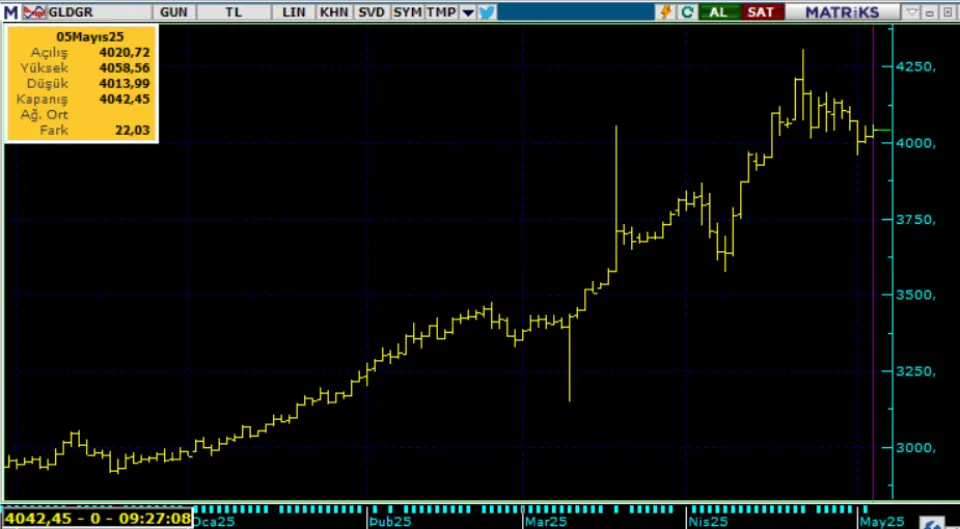Select the Kapanış value 4042,45 in info box

pyautogui.click(x=124, y=99)
